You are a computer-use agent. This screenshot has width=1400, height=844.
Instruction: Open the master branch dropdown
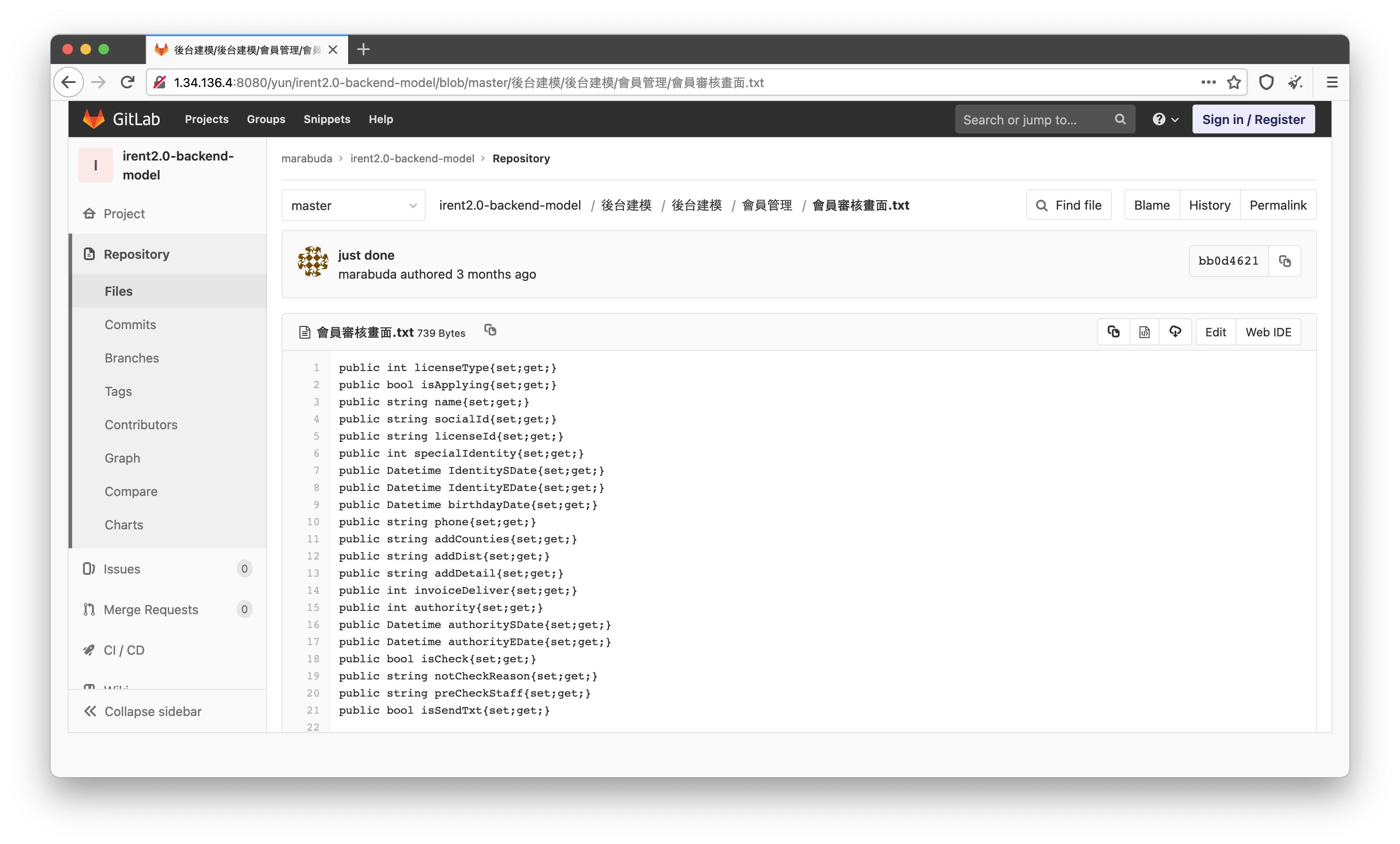click(x=354, y=206)
